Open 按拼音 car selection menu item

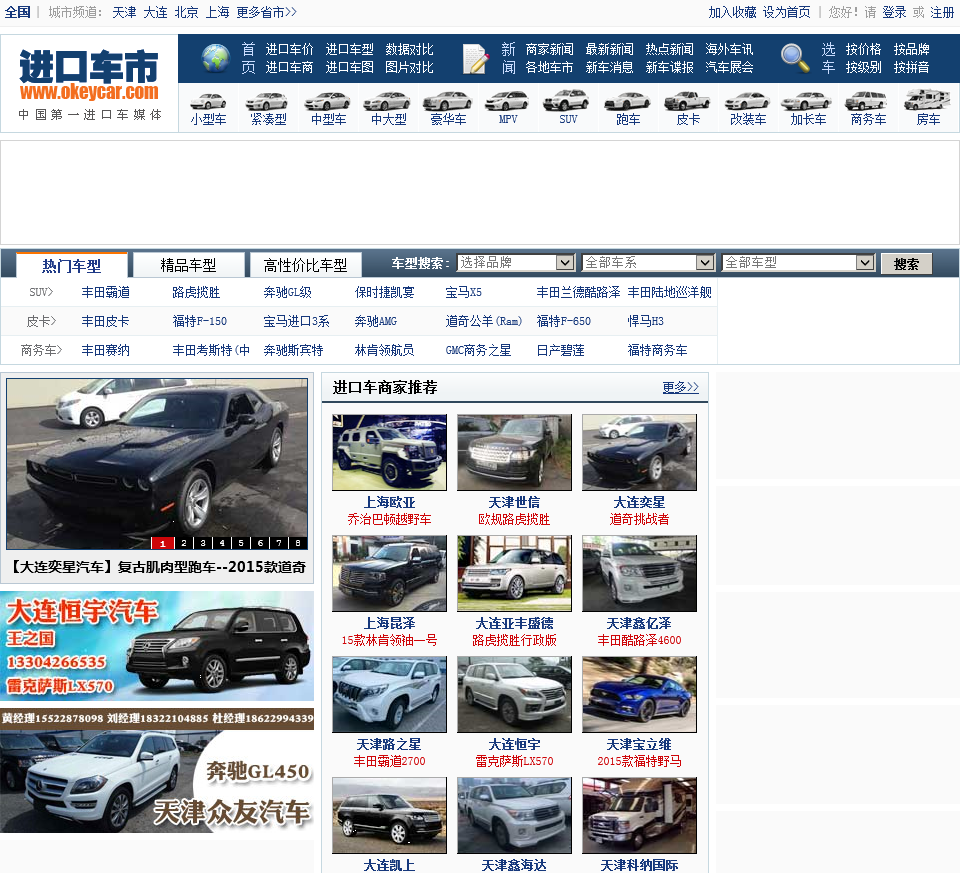(x=911, y=67)
